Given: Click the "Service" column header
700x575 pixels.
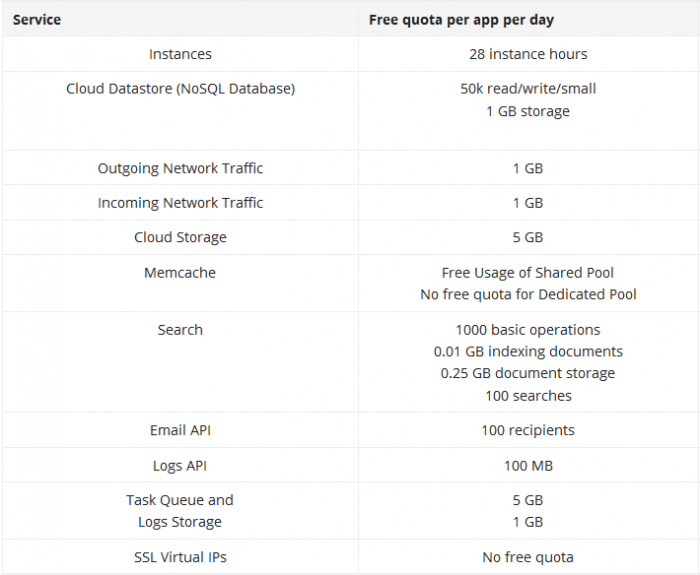Looking at the screenshot, I should point(37,19).
